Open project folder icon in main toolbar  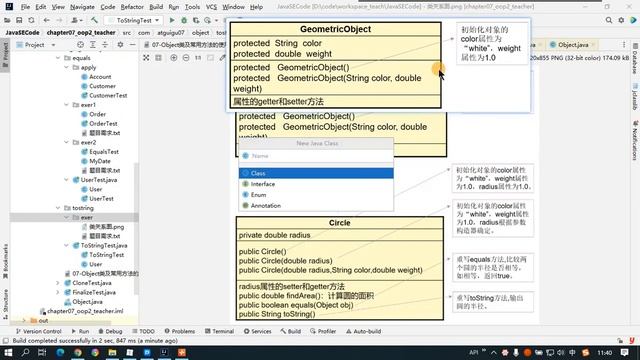tap(7, 20)
